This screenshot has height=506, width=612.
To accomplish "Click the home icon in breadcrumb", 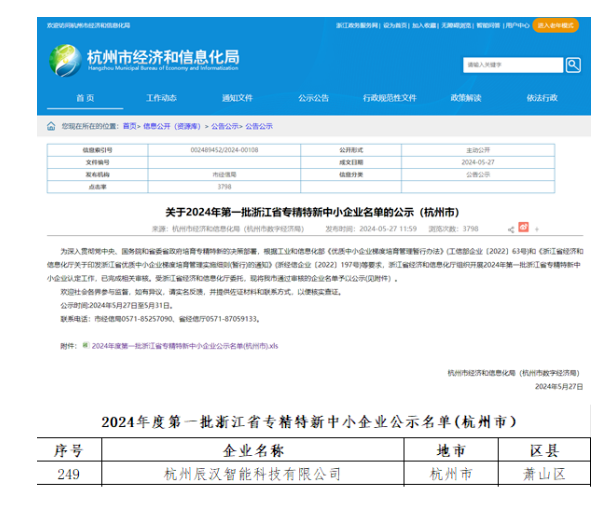I will [51, 127].
